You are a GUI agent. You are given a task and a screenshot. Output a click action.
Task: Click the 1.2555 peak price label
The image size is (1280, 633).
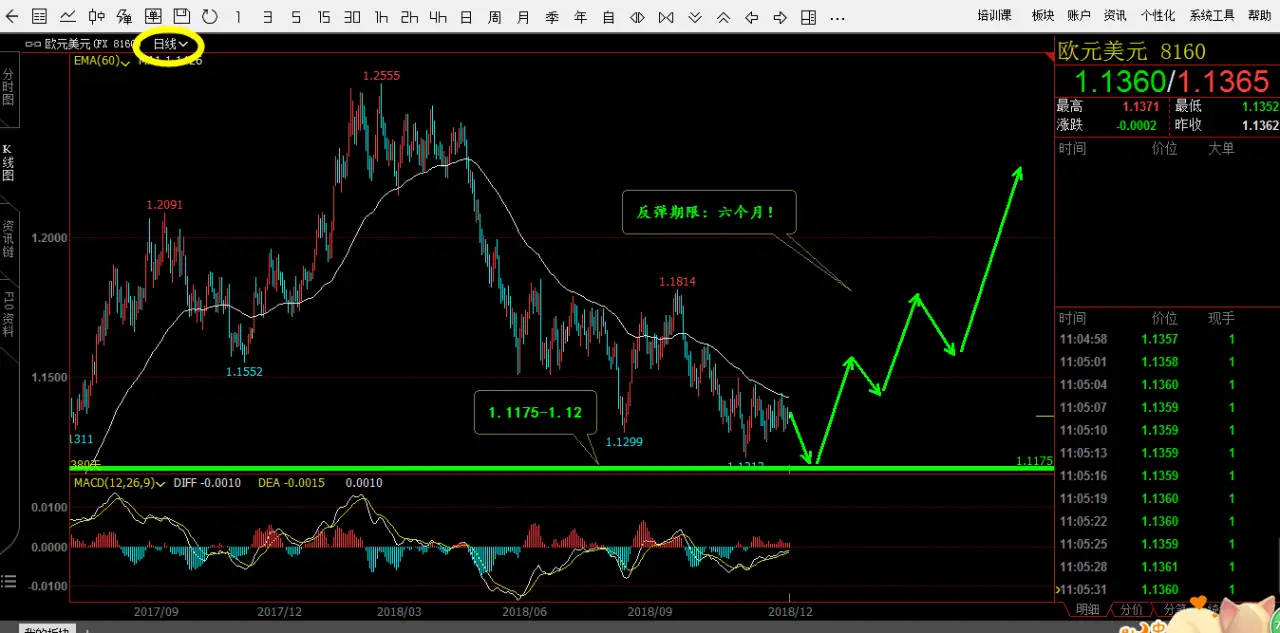(x=381, y=76)
